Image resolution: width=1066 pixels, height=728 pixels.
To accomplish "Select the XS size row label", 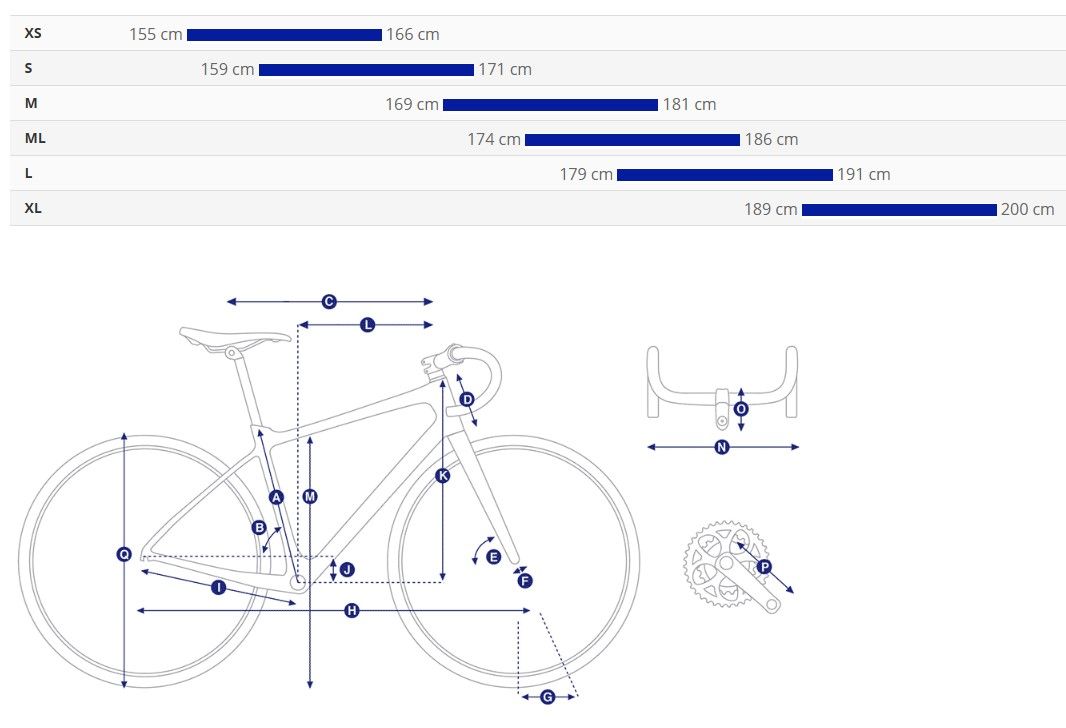I will (x=33, y=33).
